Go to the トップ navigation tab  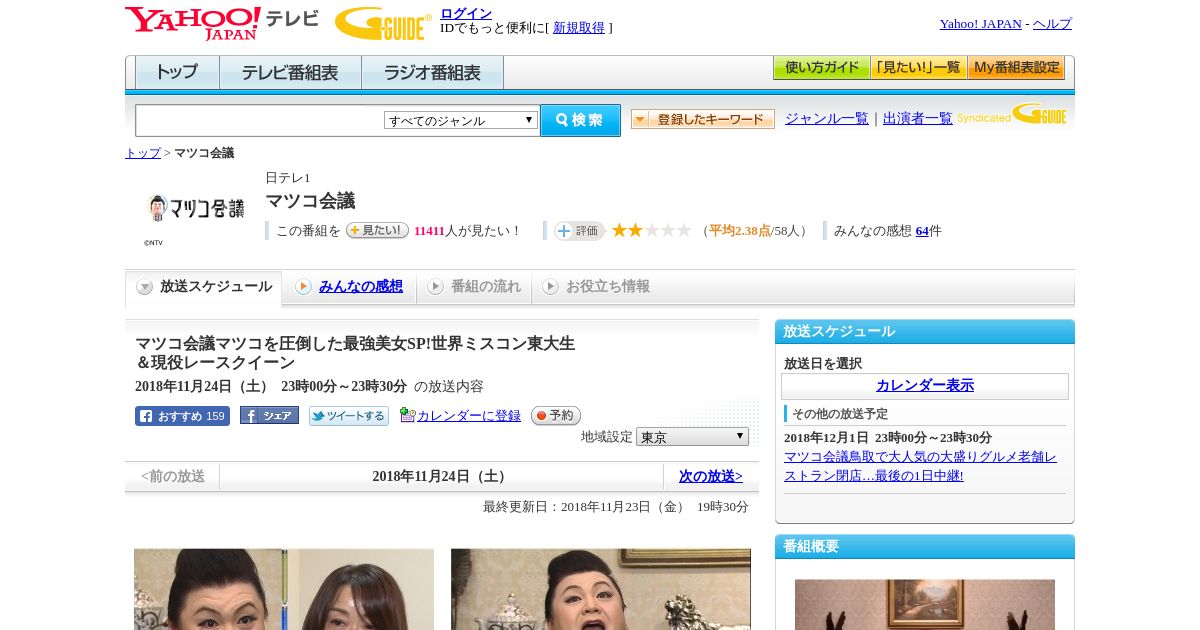click(177, 72)
